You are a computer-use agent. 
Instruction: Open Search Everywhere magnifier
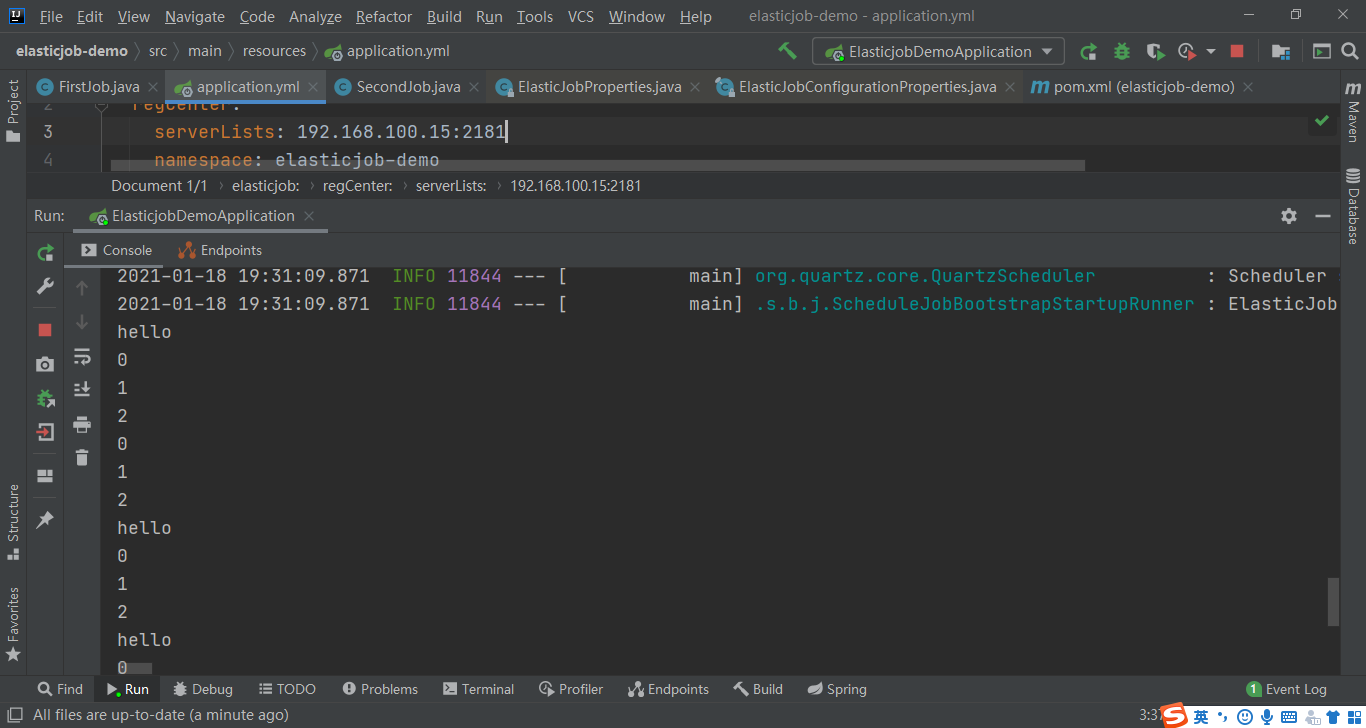[1352, 51]
